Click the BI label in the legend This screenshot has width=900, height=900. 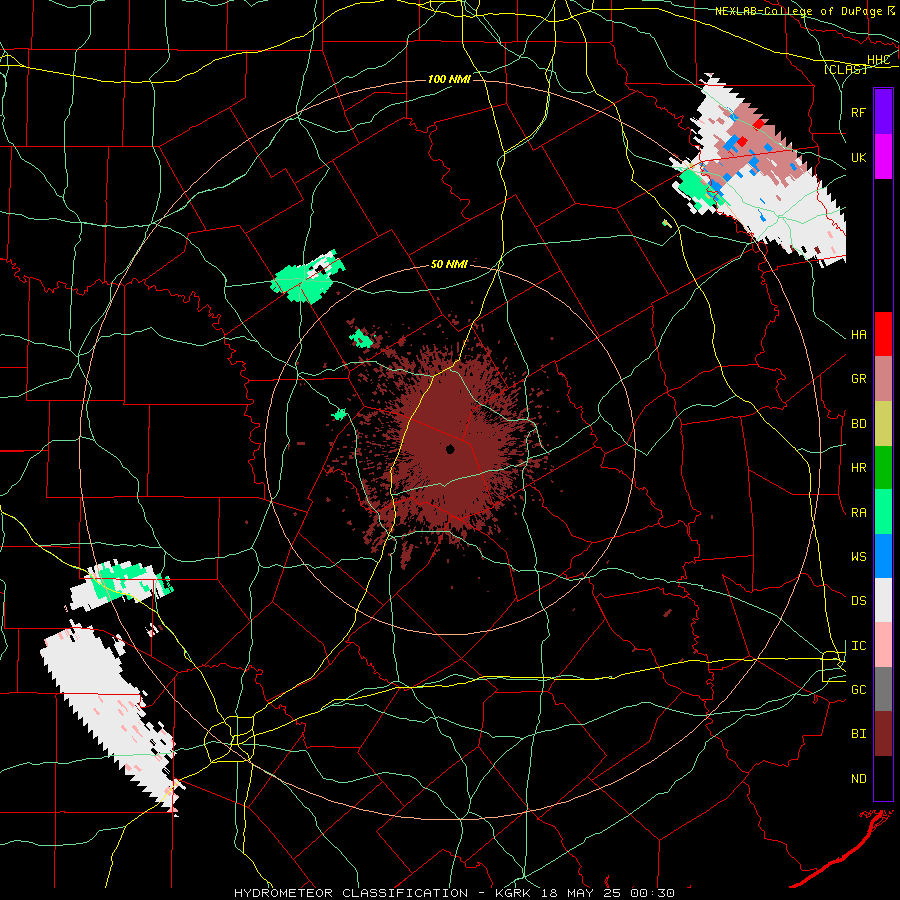(859, 734)
